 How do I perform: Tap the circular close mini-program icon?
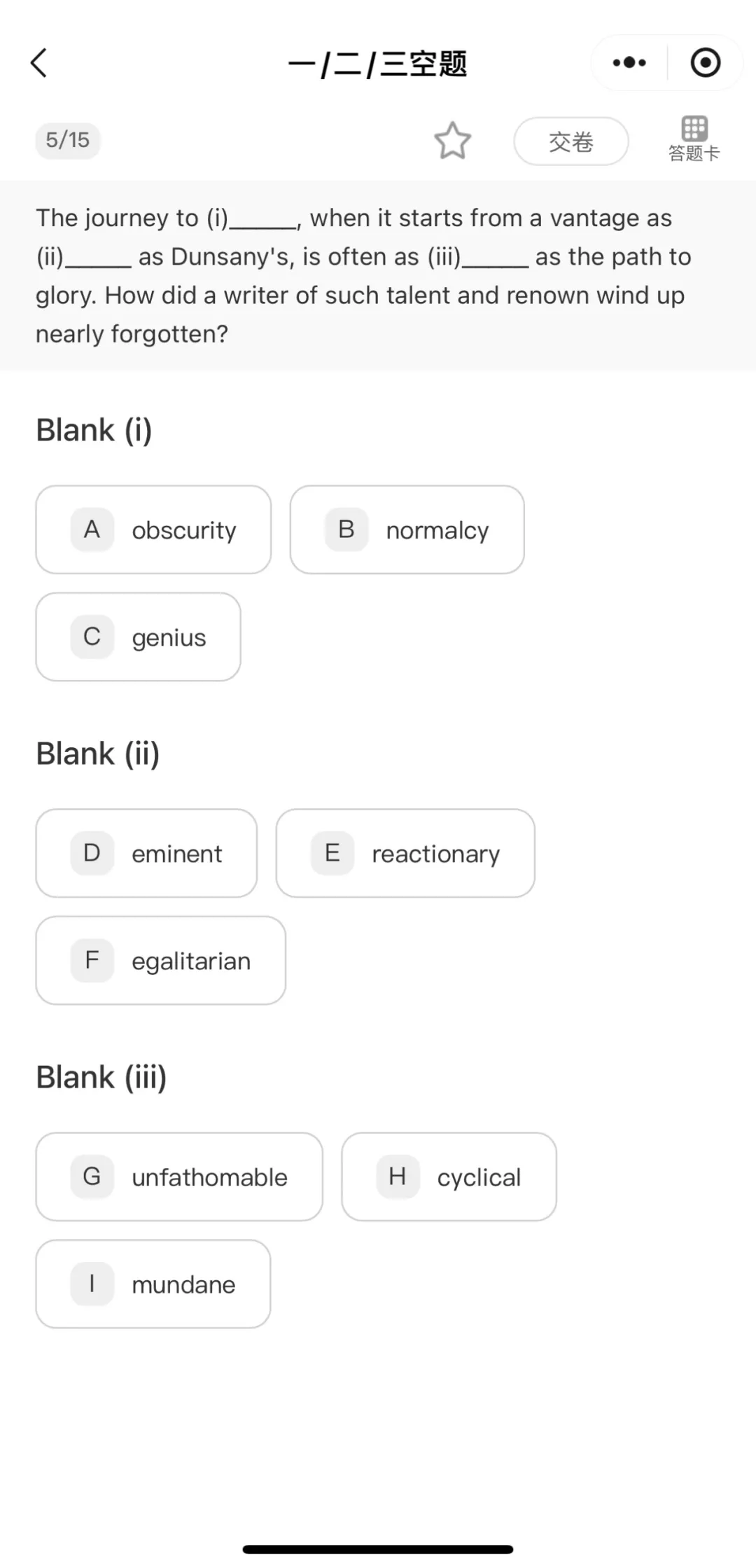point(705,63)
